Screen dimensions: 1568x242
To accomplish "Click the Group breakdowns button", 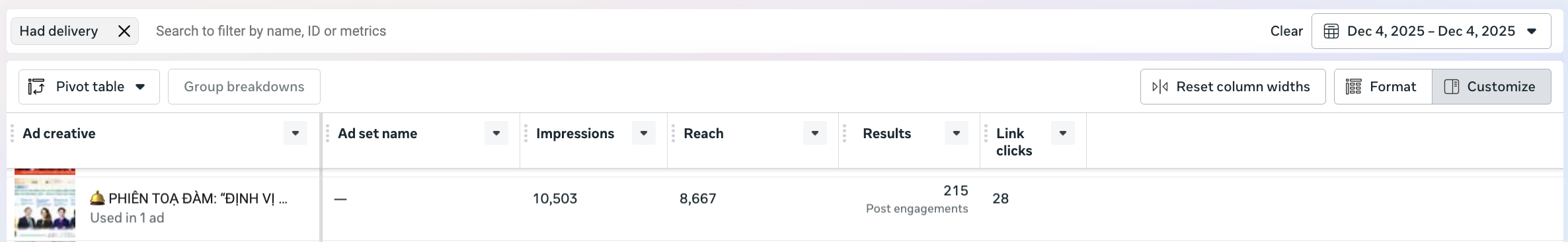I will tap(244, 87).
